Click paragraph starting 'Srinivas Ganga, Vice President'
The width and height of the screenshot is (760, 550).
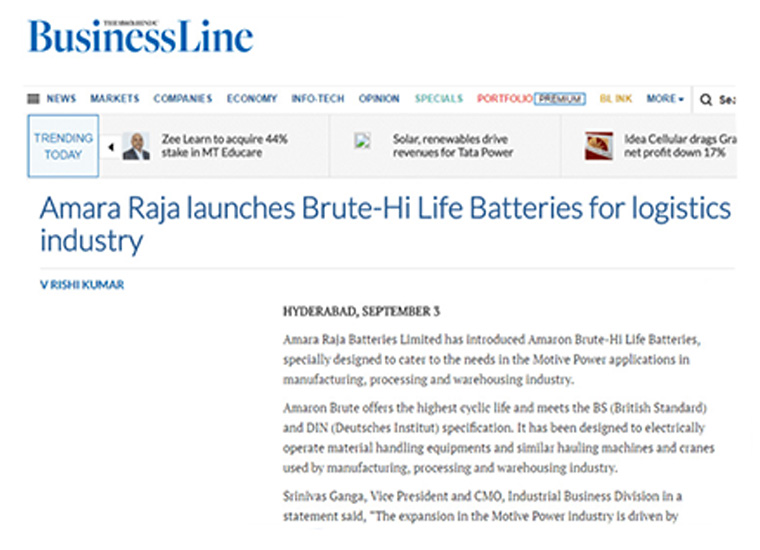pyautogui.click(x=483, y=506)
